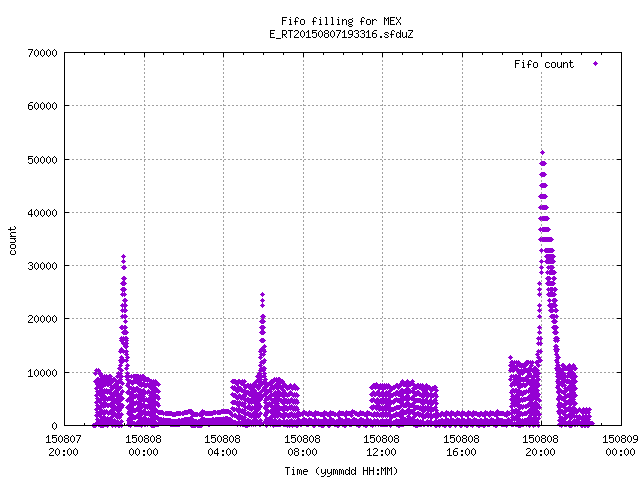Click the y-axis value 10000
The image size is (640, 480).
[x=42, y=373]
